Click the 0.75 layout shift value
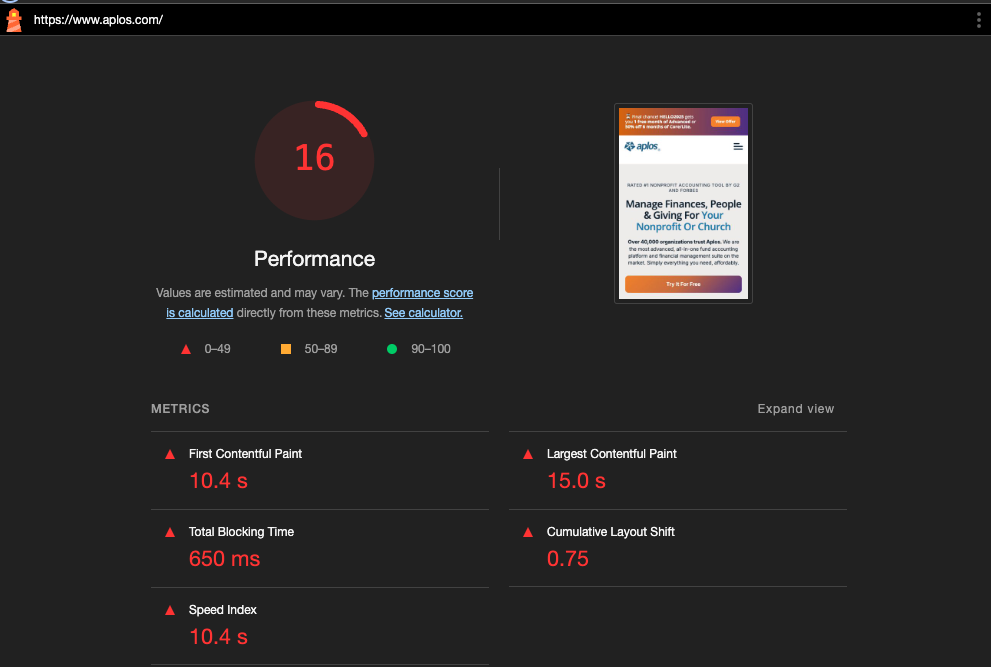This screenshot has width=991, height=667. (568, 559)
